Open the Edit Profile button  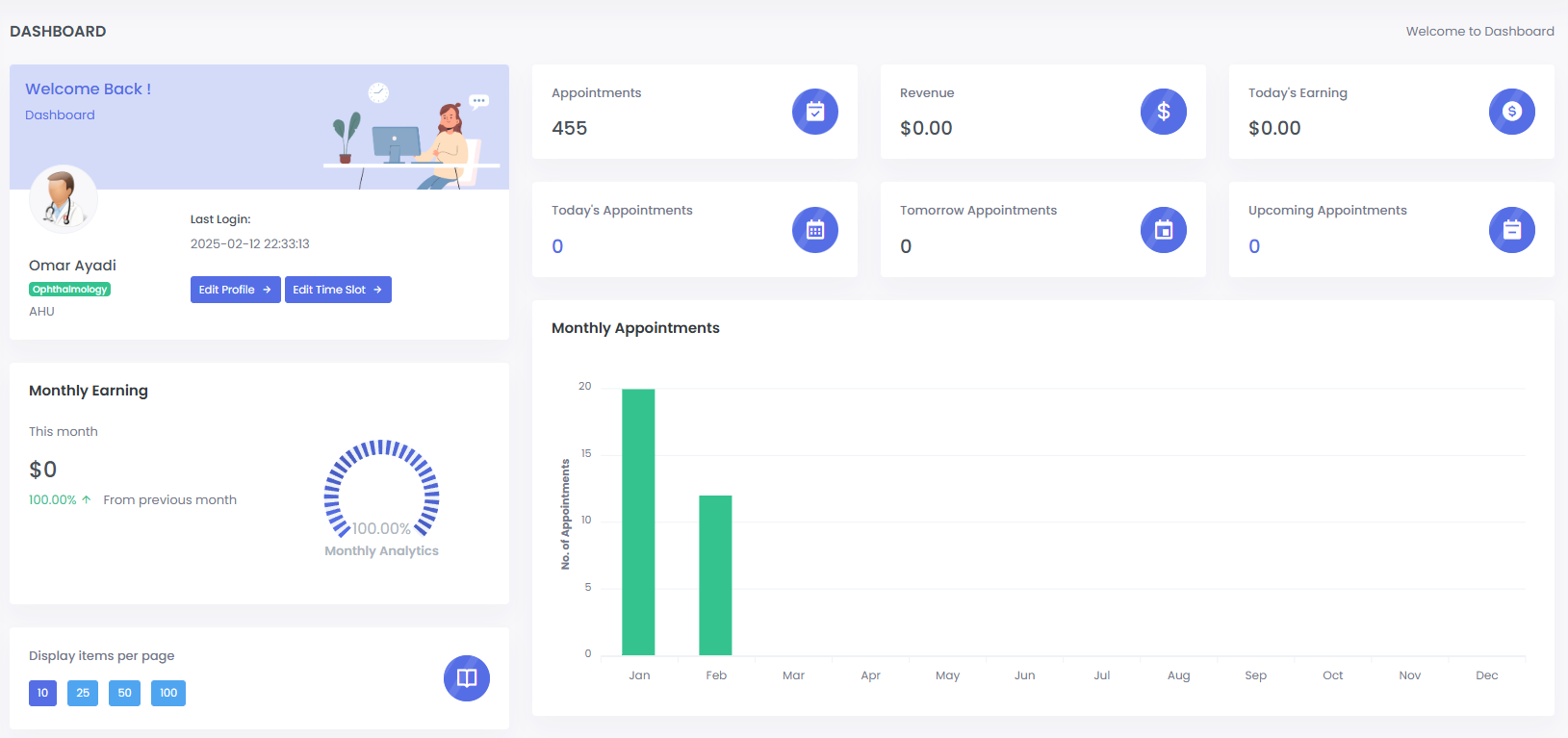pyautogui.click(x=235, y=290)
